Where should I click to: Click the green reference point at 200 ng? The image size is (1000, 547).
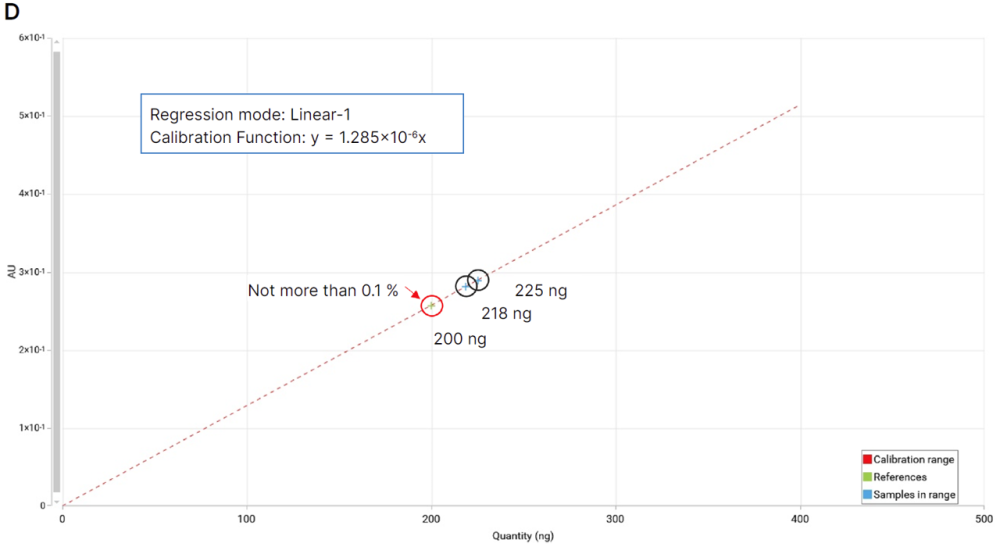coord(431,305)
